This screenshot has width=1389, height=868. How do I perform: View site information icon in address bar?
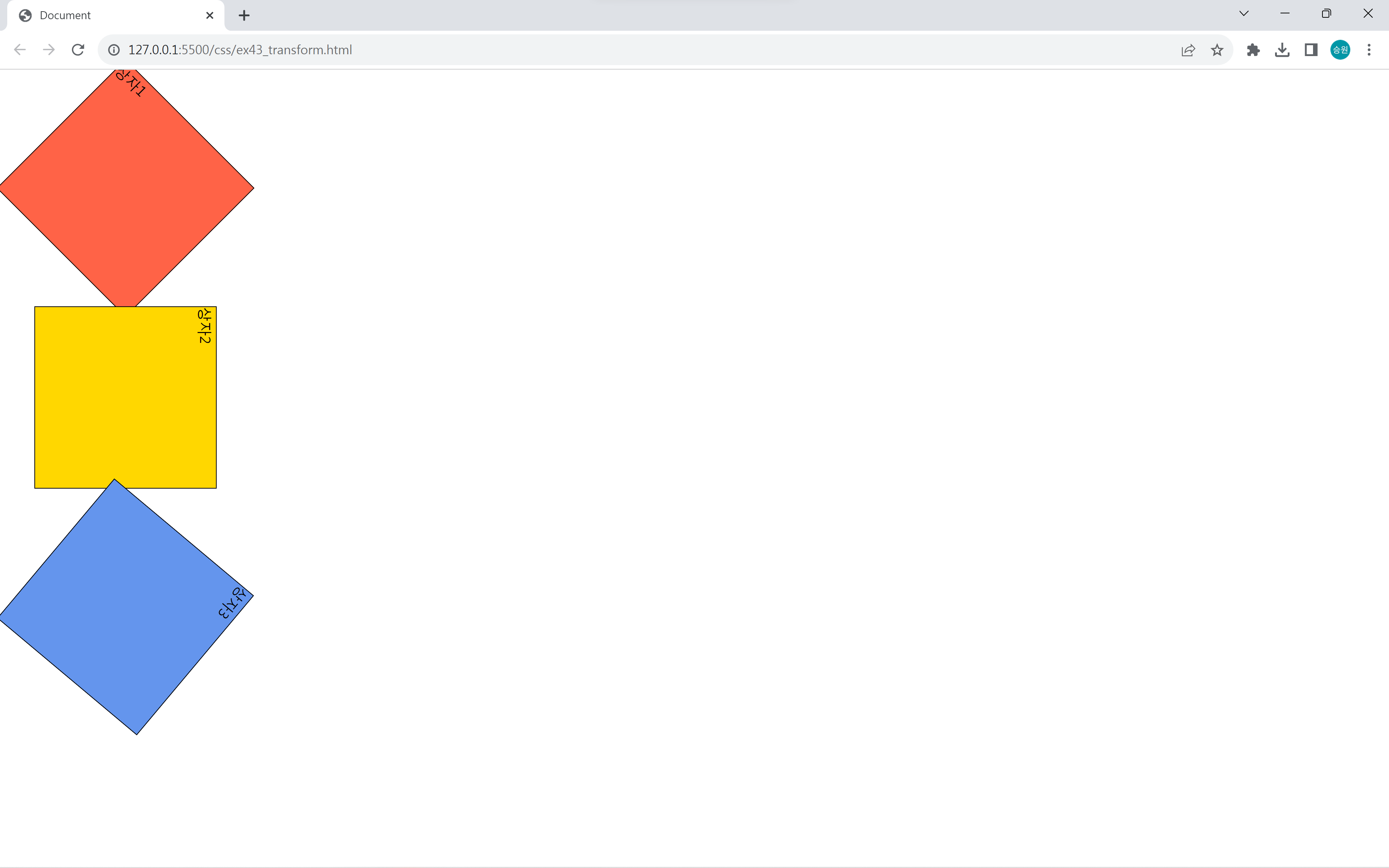pos(114,50)
